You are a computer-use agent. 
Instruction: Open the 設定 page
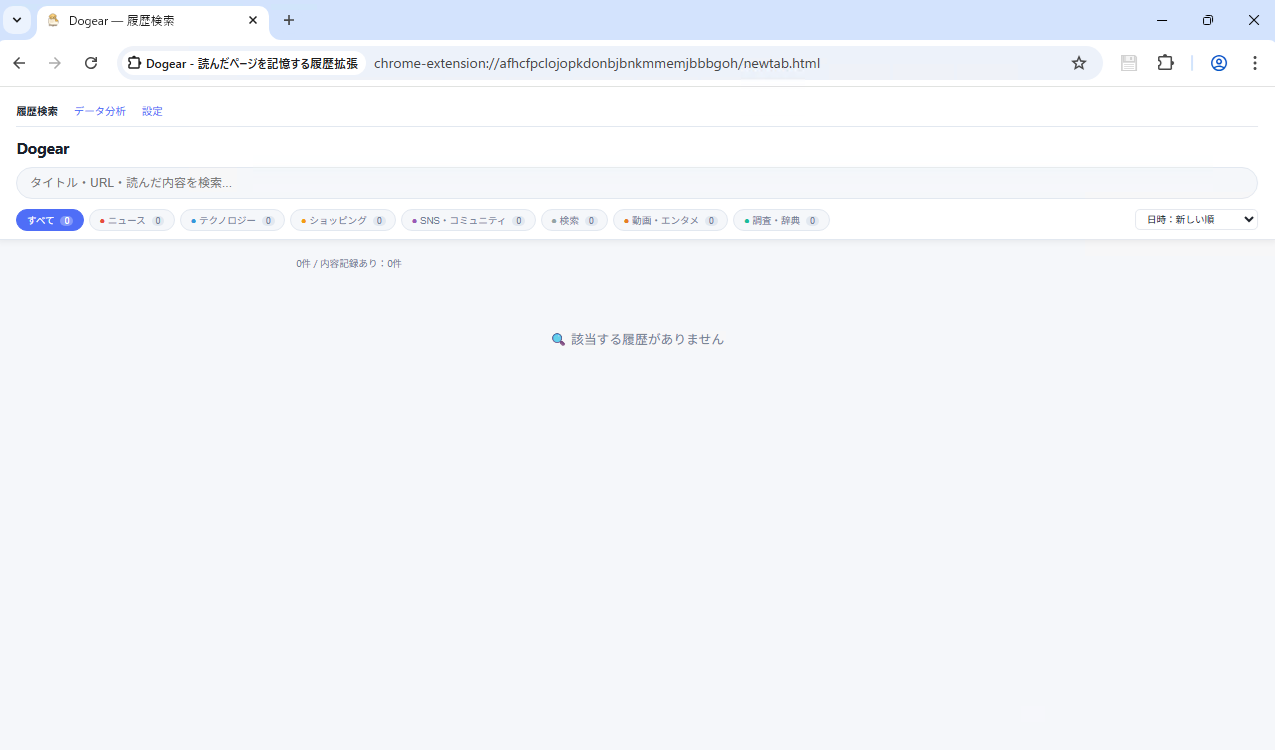pyautogui.click(x=152, y=111)
